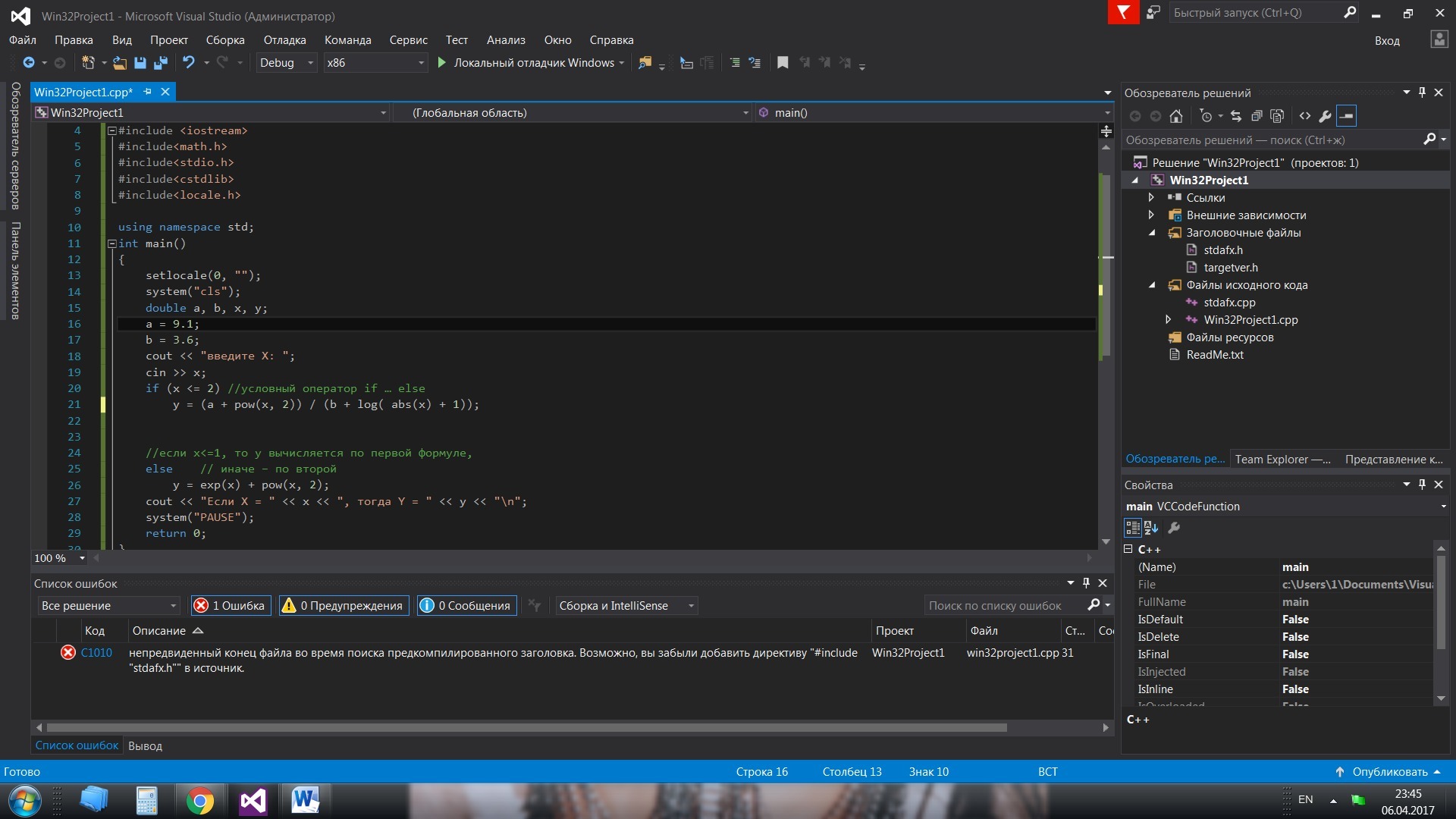Toggle the '0 Сообщения' messages filter
Image resolution: width=1456 pixels, height=819 pixels.
tap(466, 605)
